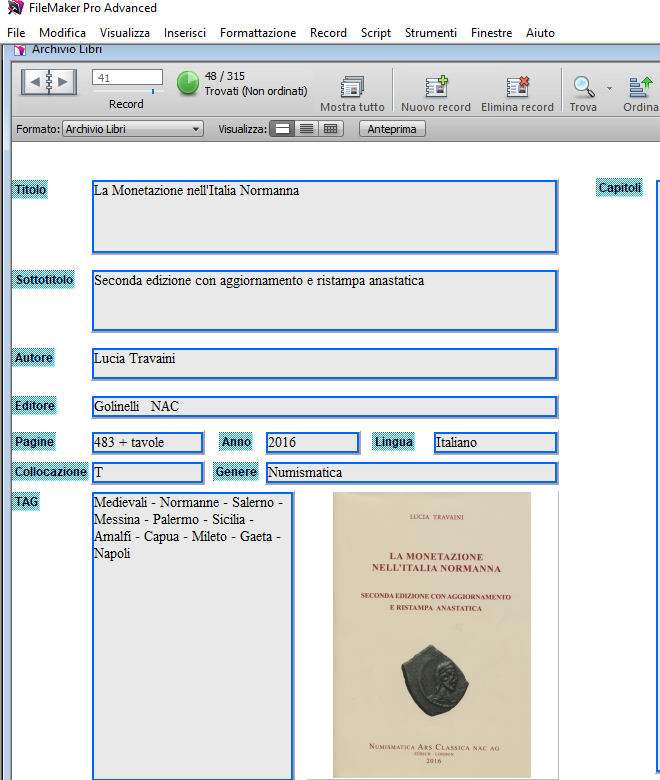This screenshot has width=660, height=780.
Task: Create a record with Nuovo record icon
Action: 436,87
